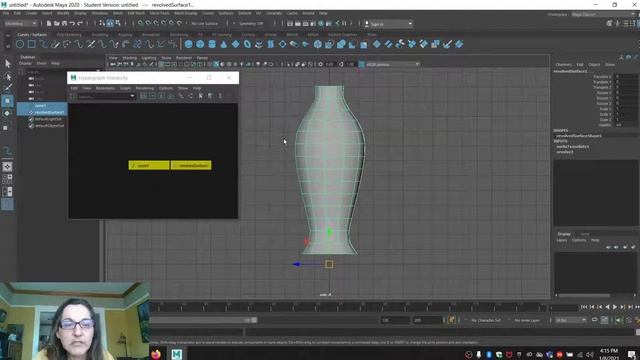Image resolution: width=640 pixels, height=360 pixels.
Task: Click the time slider track
Action: [347, 307]
